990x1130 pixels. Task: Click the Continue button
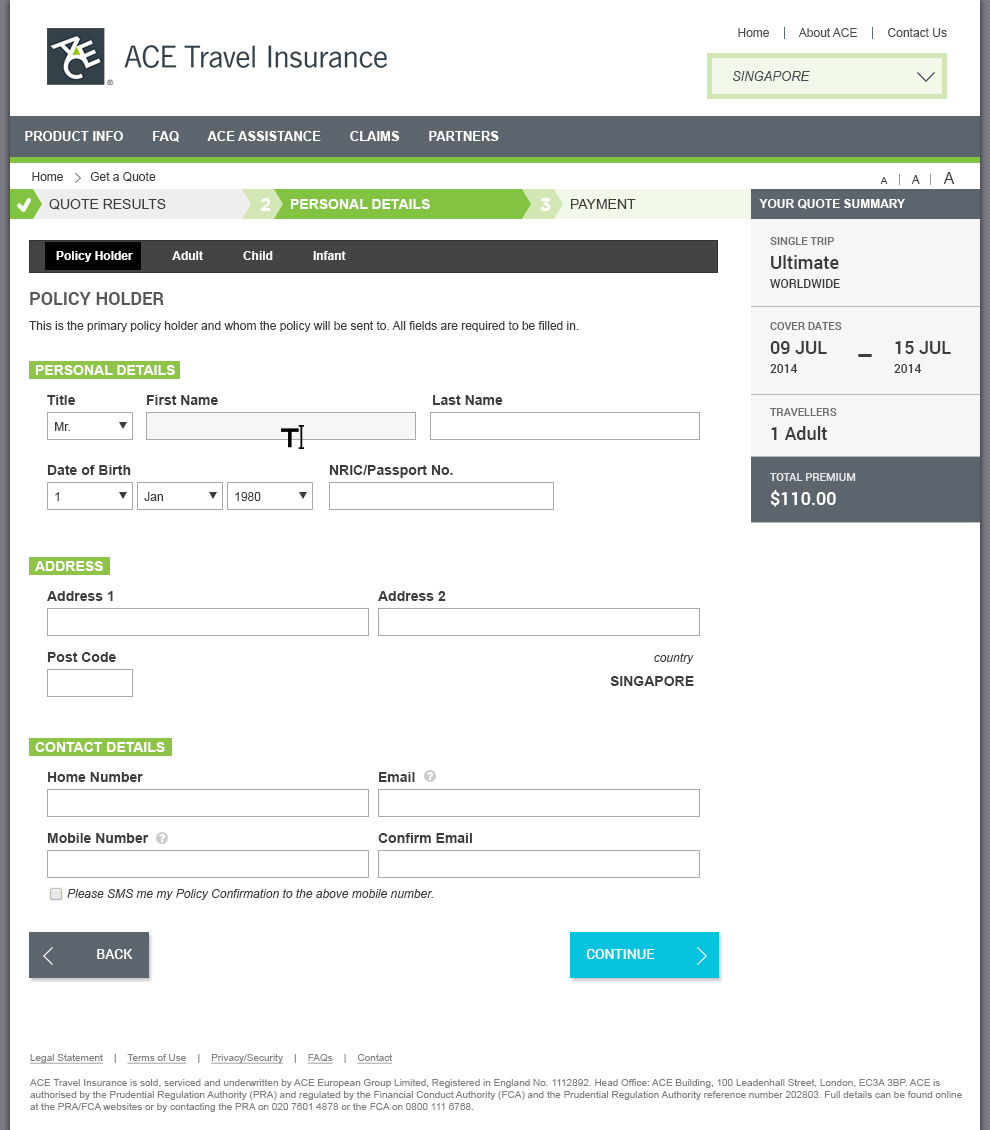tap(644, 955)
